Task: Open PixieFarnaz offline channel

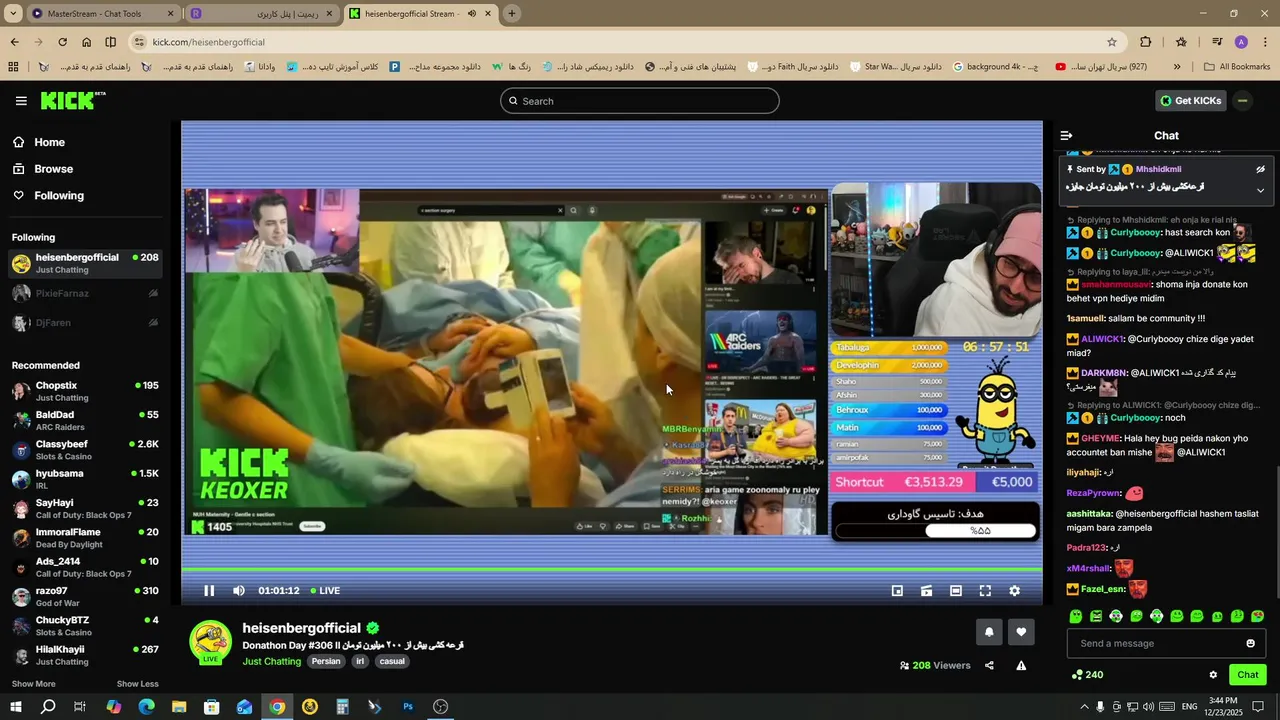Action: [x=85, y=293]
